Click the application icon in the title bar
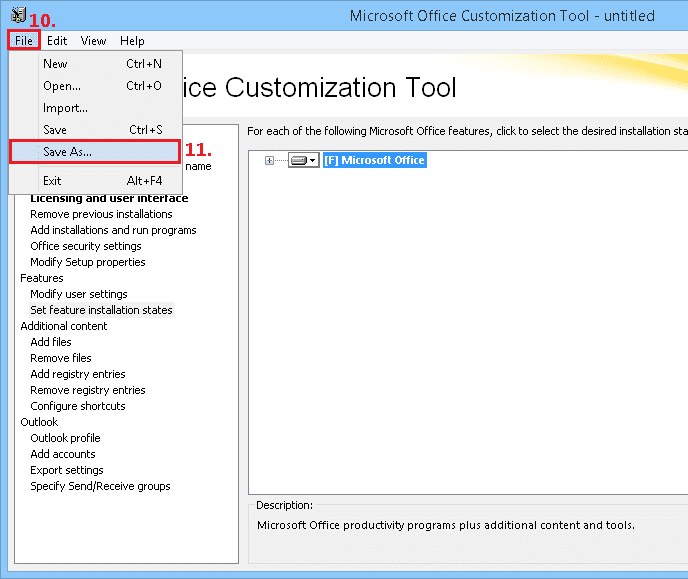The width and height of the screenshot is (688, 579). (18, 14)
